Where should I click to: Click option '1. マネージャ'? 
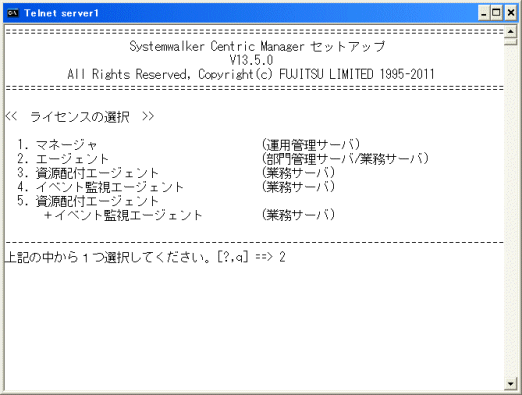point(57,145)
